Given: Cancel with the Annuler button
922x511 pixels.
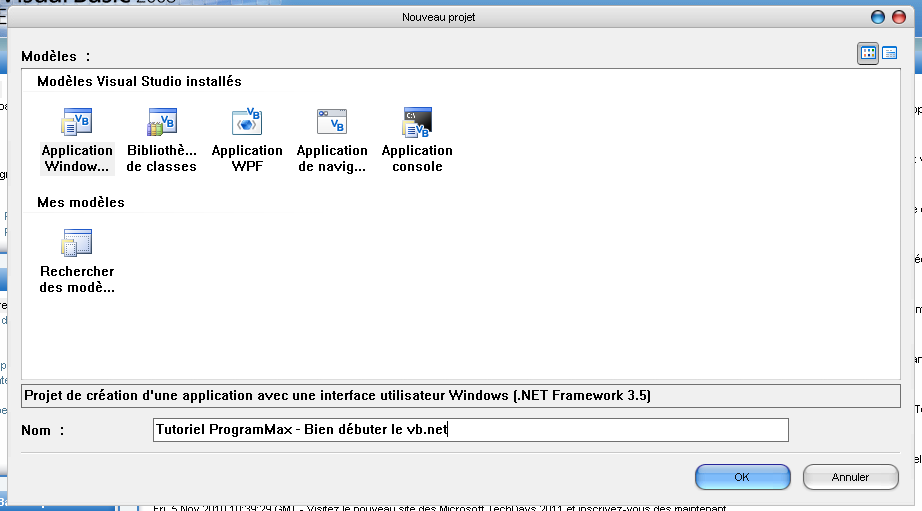Looking at the screenshot, I should click(x=850, y=477).
